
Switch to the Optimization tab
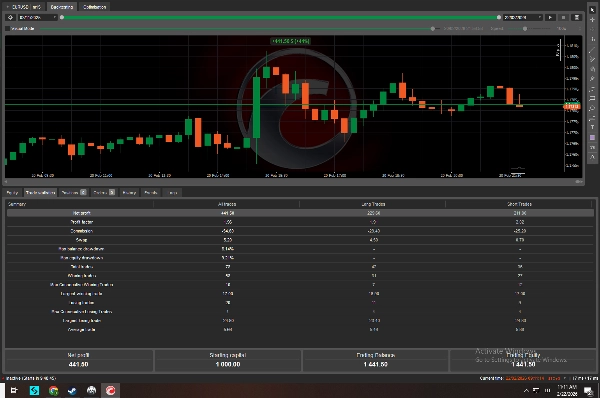click(x=95, y=7)
